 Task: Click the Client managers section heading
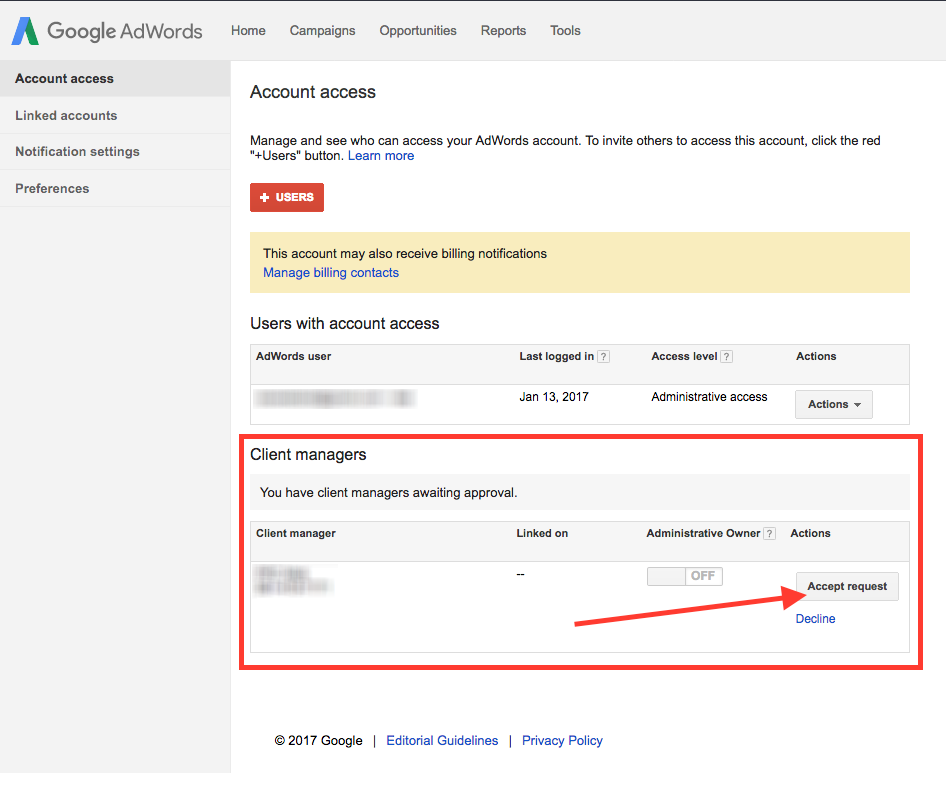click(308, 454)
